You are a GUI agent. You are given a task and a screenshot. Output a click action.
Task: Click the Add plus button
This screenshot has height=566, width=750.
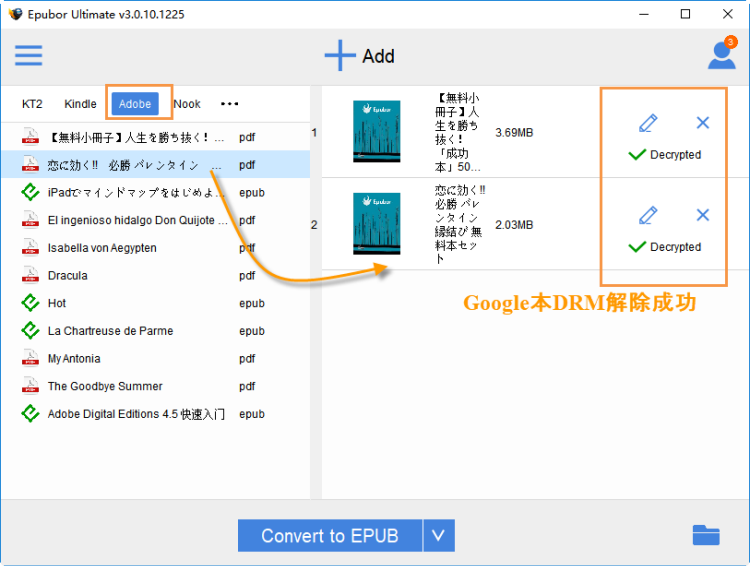click(x=360, y=56)
